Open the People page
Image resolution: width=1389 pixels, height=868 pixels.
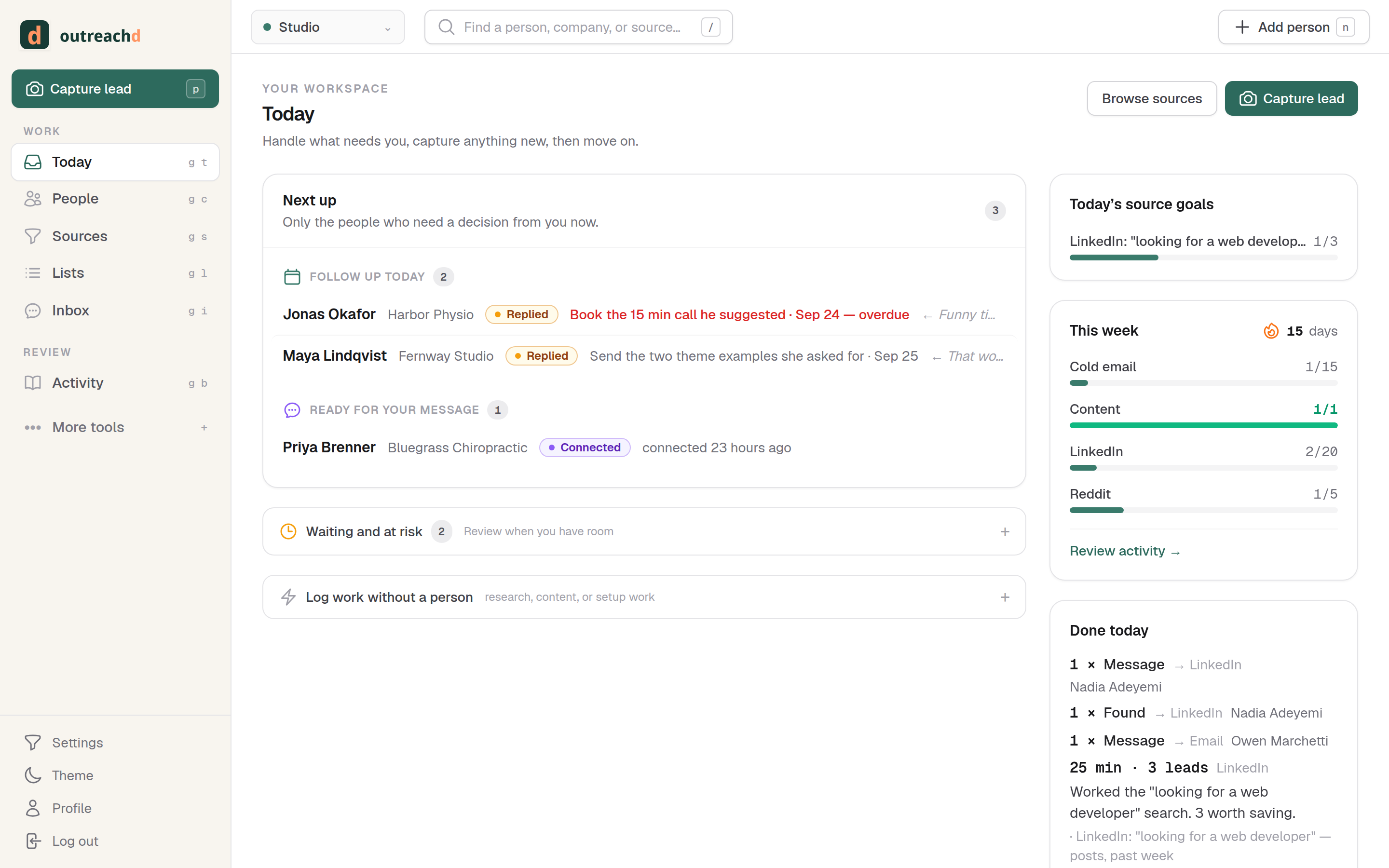click(x=115, y=199)
